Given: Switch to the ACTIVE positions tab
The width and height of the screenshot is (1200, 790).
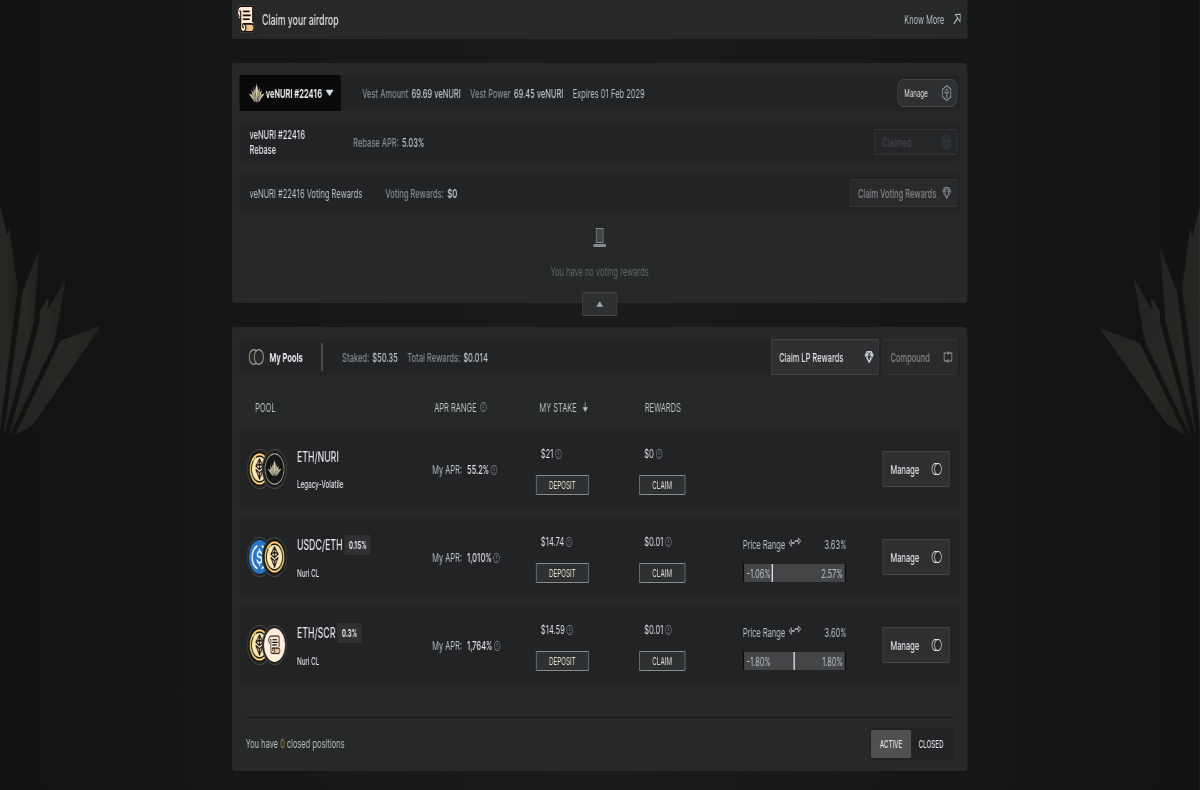Looking at the screenshot, I should click(x=891, y=744).
